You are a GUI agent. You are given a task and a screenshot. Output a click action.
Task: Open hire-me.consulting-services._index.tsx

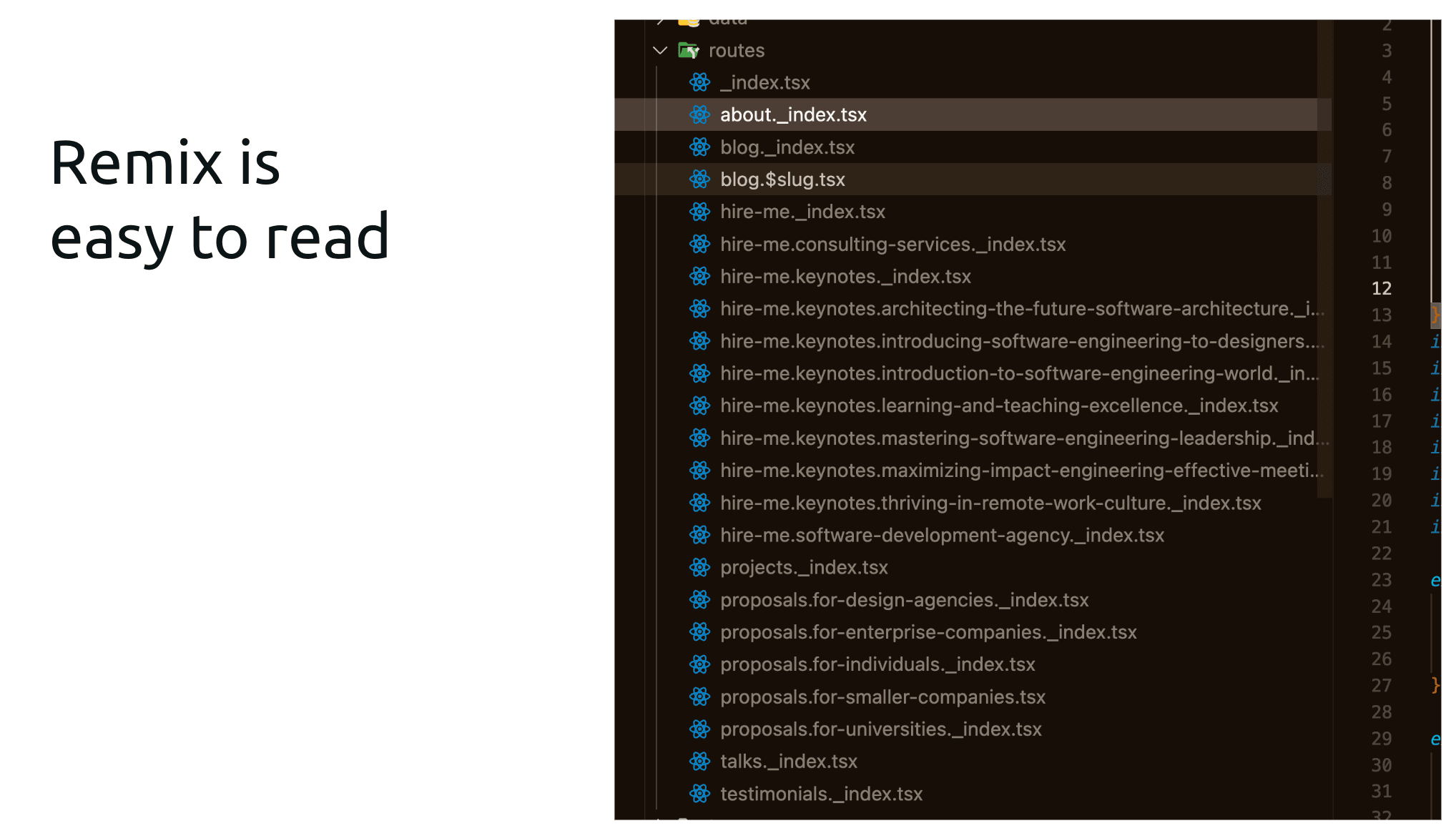[x=892, y=244]
